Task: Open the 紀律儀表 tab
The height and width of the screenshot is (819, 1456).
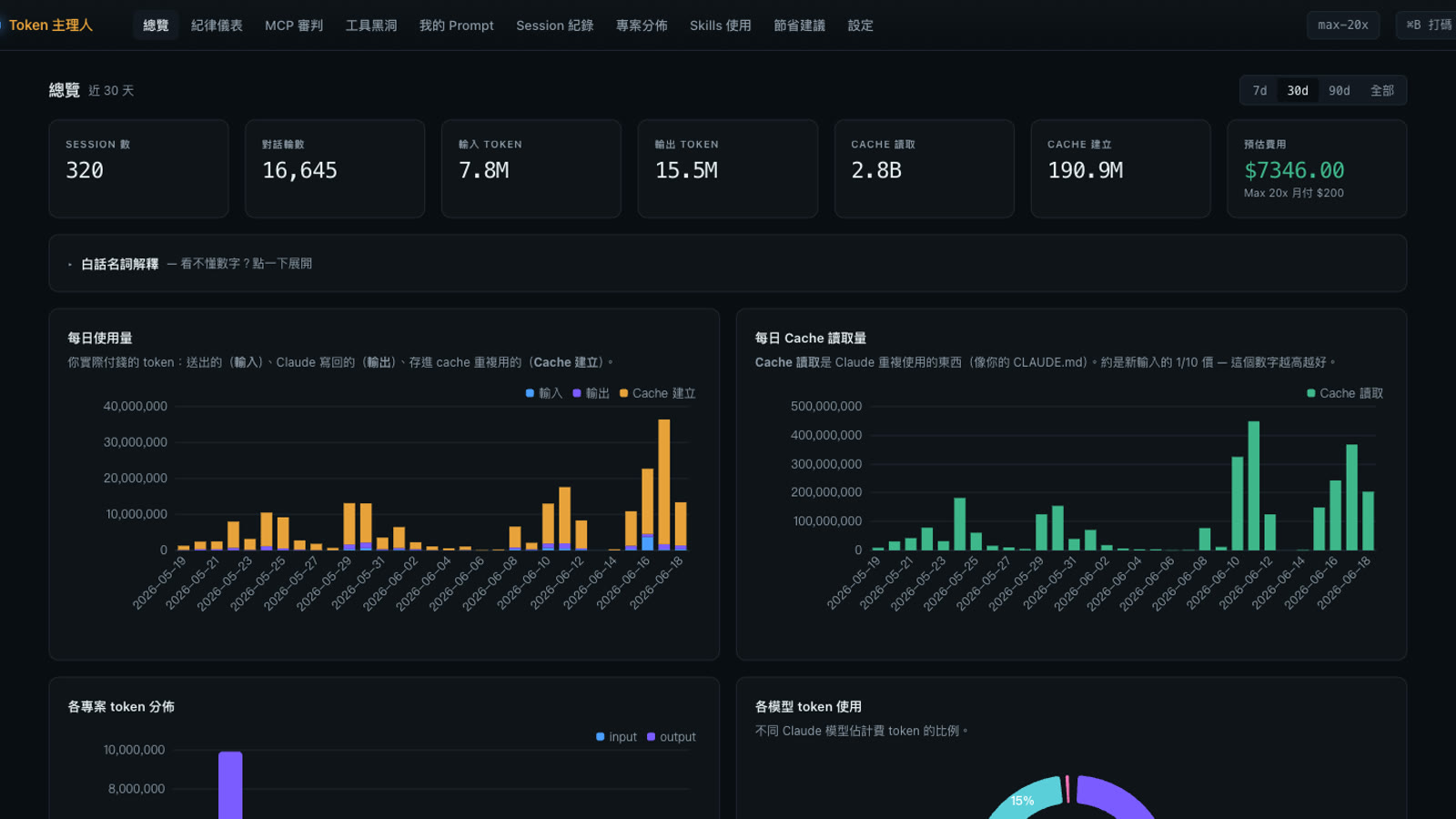Action: click(x=217, y=25)
